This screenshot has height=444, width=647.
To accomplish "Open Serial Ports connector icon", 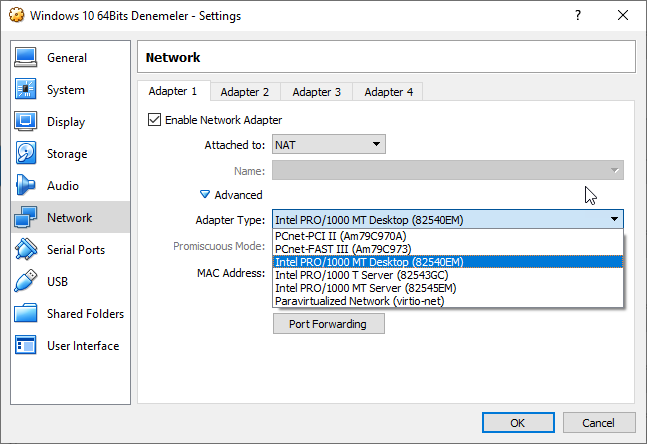I will pos(26,249).
